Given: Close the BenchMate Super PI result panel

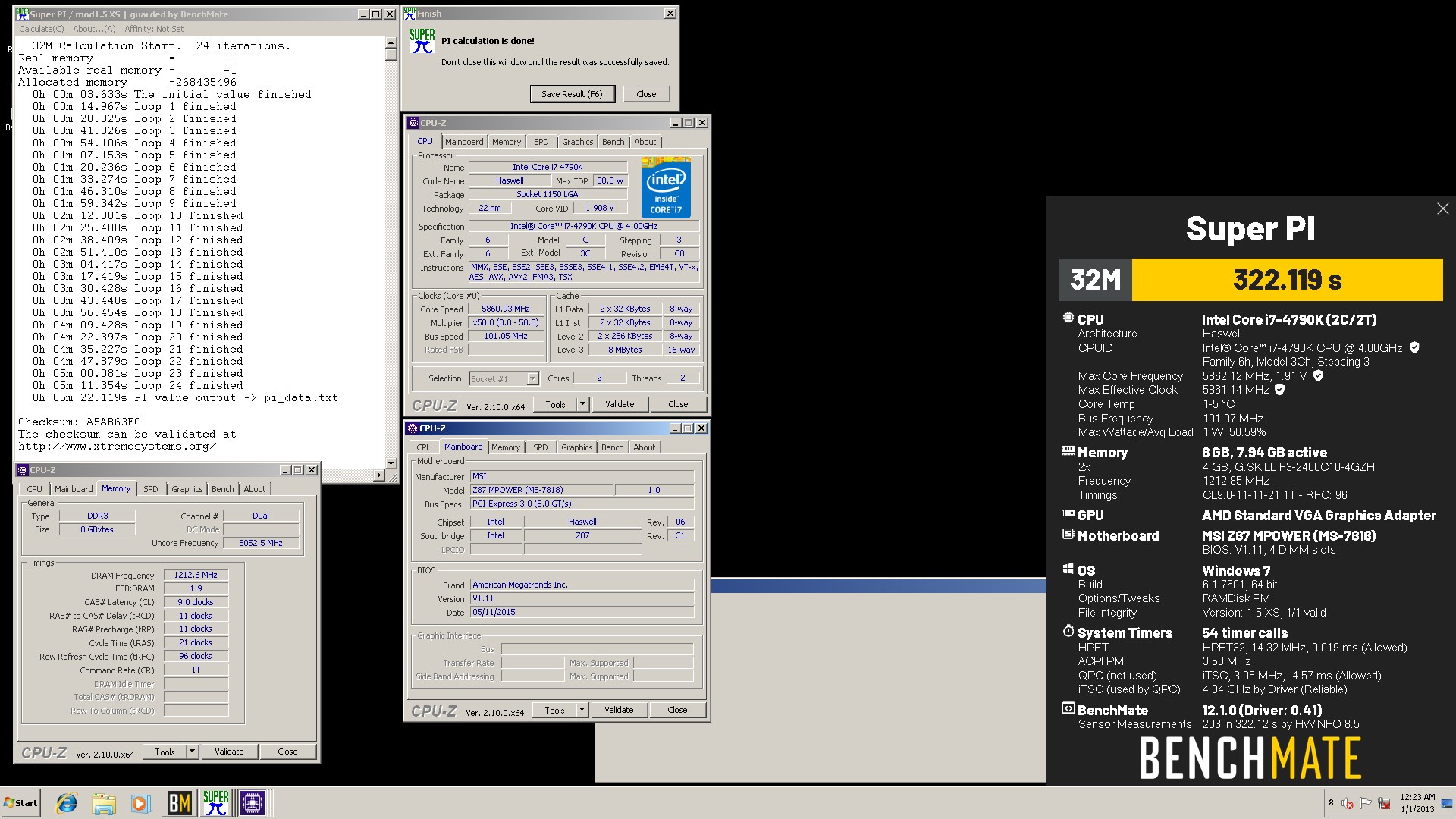Looking at the screenshot, I should tap(1442, 209).
